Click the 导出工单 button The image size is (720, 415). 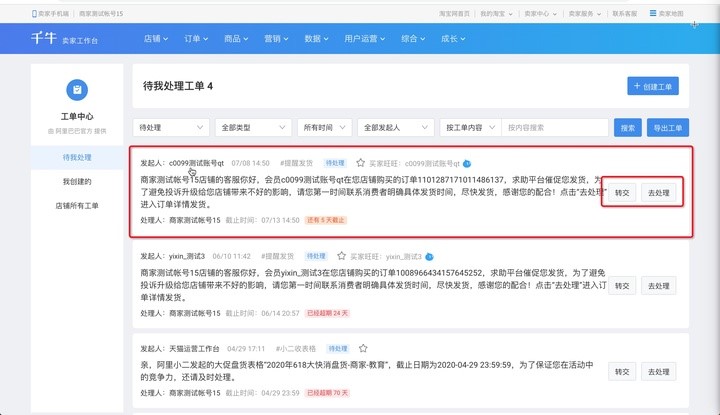pyautogui.click(x=668, y=128)
